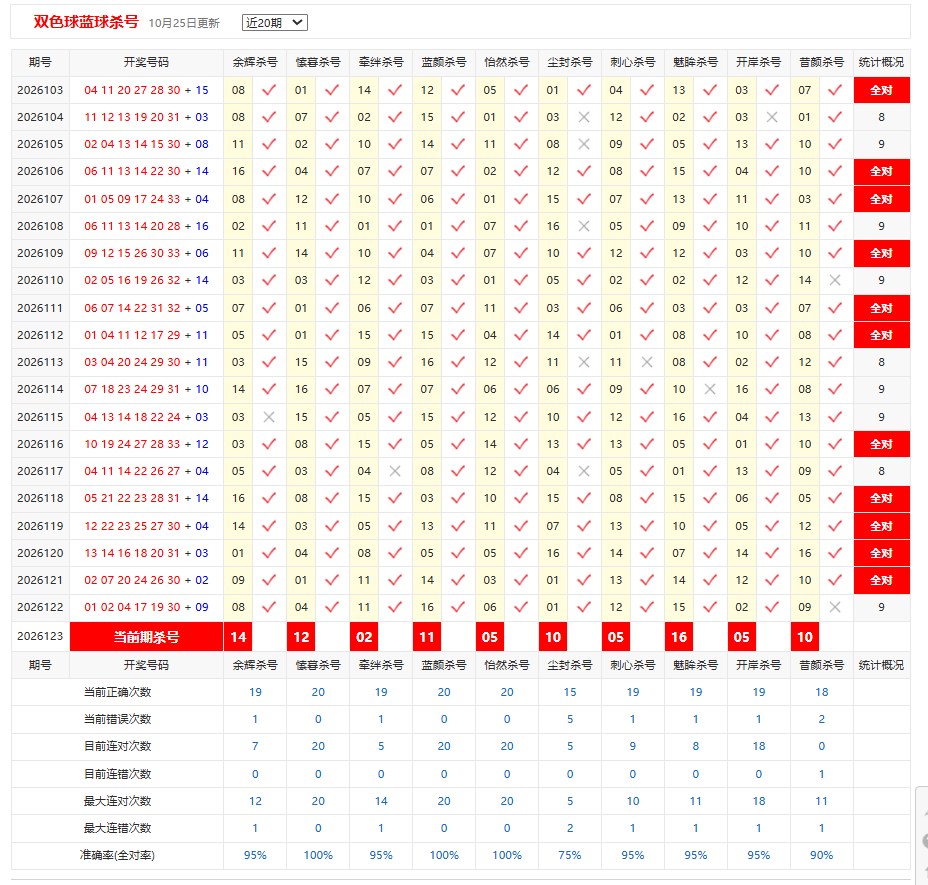The height and width of the screenshot is (885, 928).
Task: Click the check mark for 昔颜杀号 in row 2026103
Action: 835,90
